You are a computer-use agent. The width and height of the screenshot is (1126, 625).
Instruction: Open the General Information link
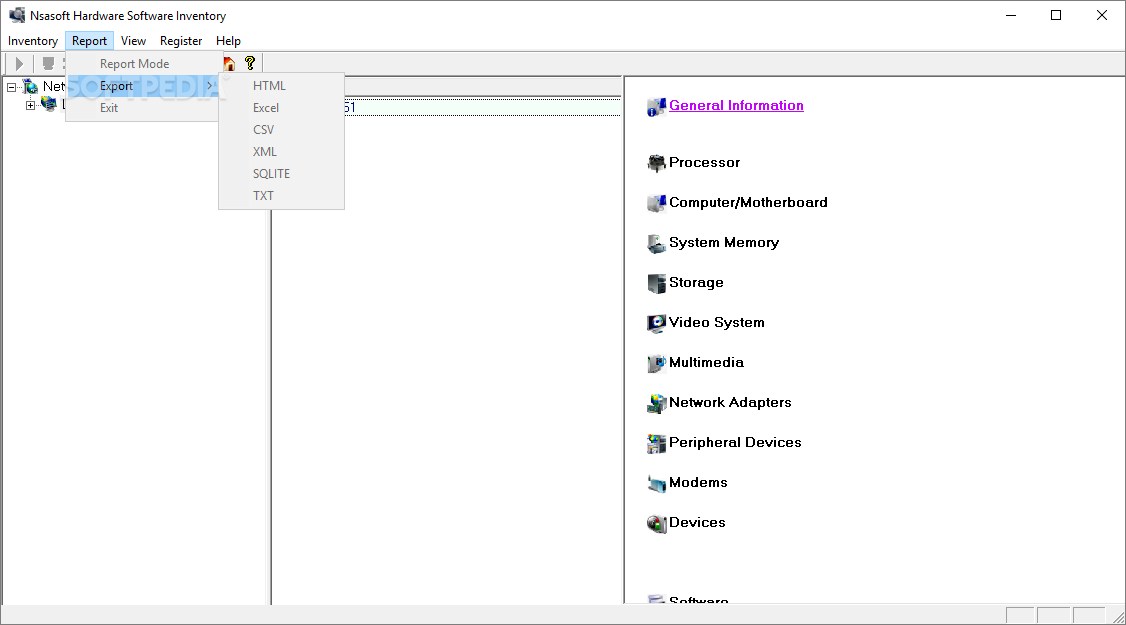click(736, 106)
